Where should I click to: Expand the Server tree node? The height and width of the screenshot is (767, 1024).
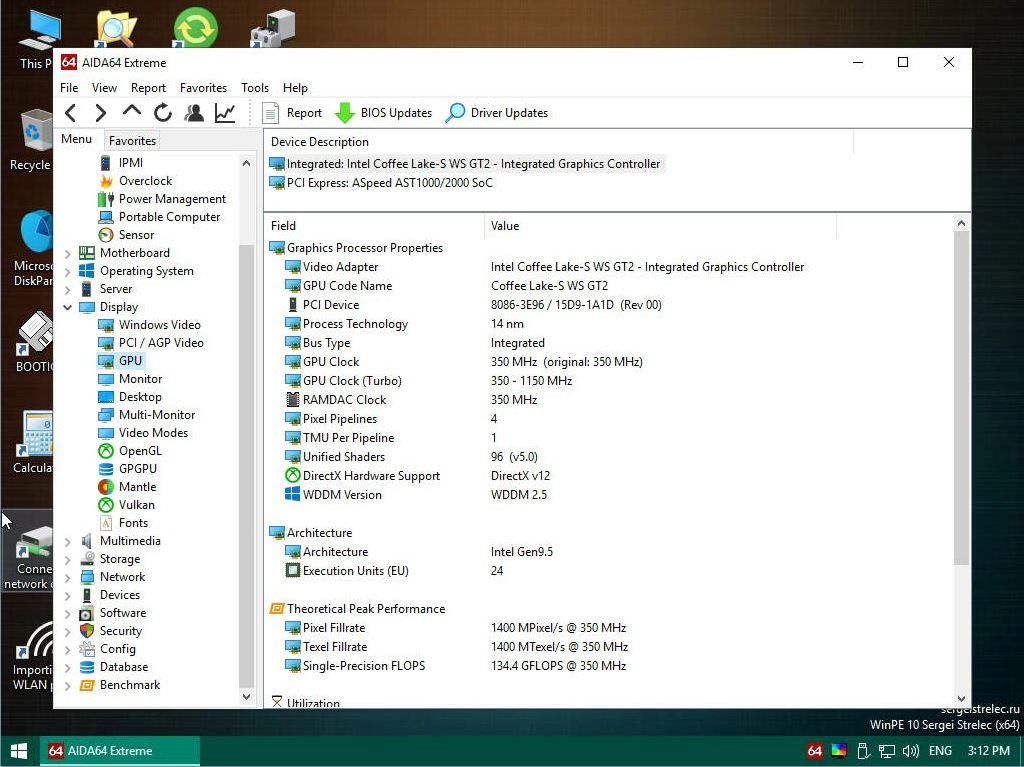(68, 289)
